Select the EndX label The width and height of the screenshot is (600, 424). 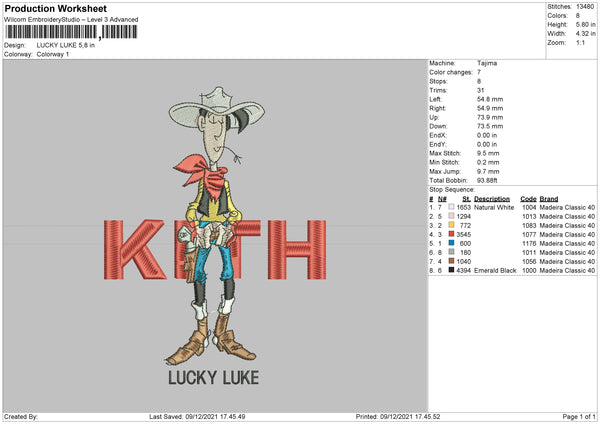pyautogui.click(x=438, y=135)
